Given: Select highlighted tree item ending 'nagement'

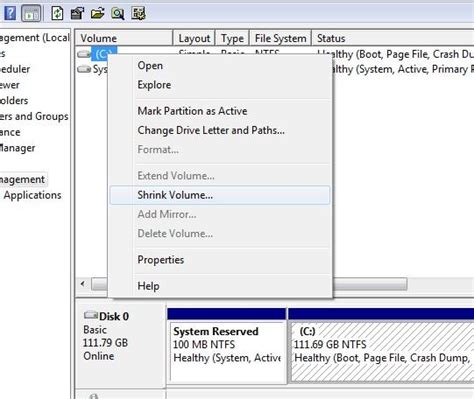Looking at the screenshot, I should coord(22,179).
